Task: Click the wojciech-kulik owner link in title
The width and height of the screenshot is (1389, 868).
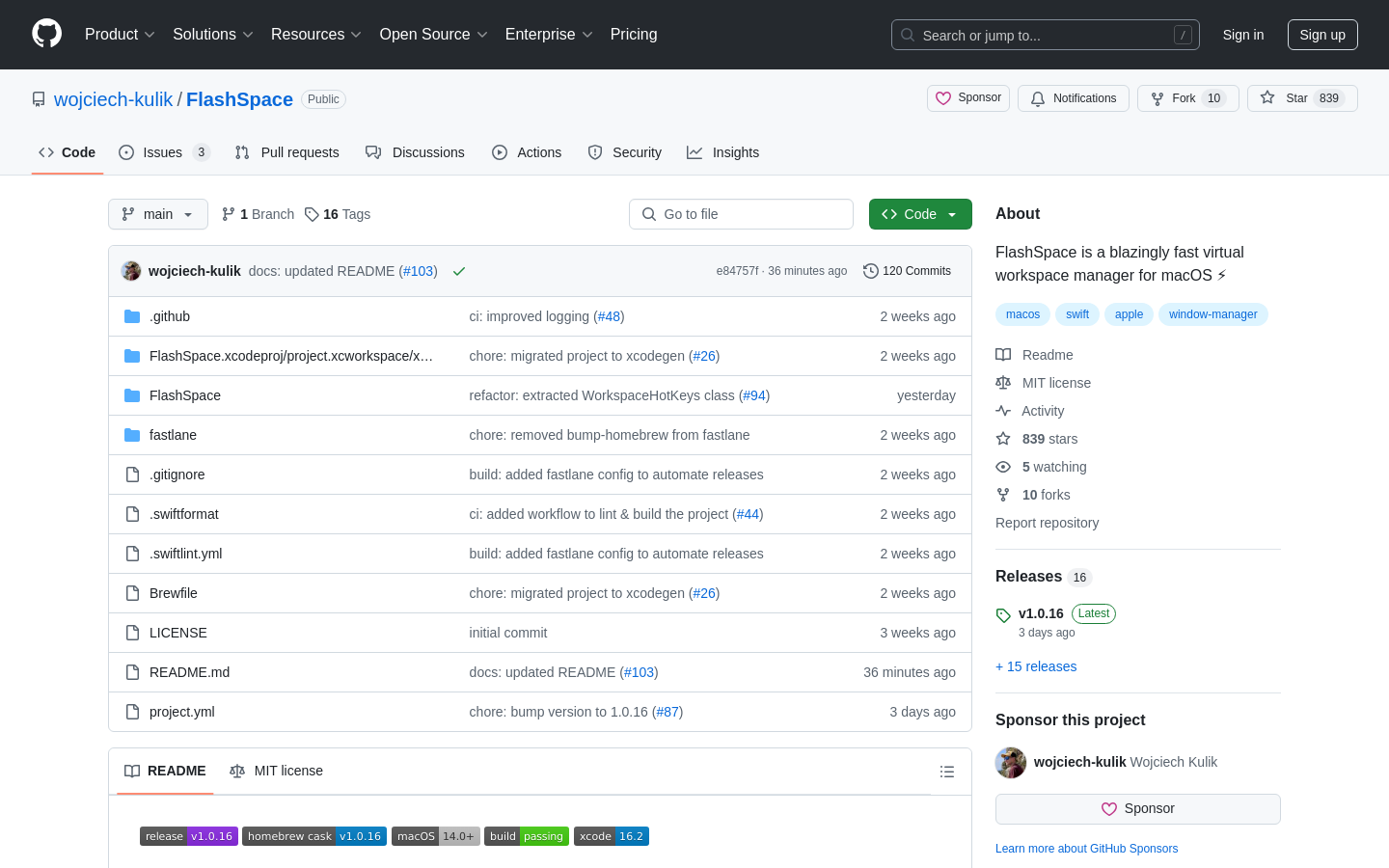Action: point(113,99)
